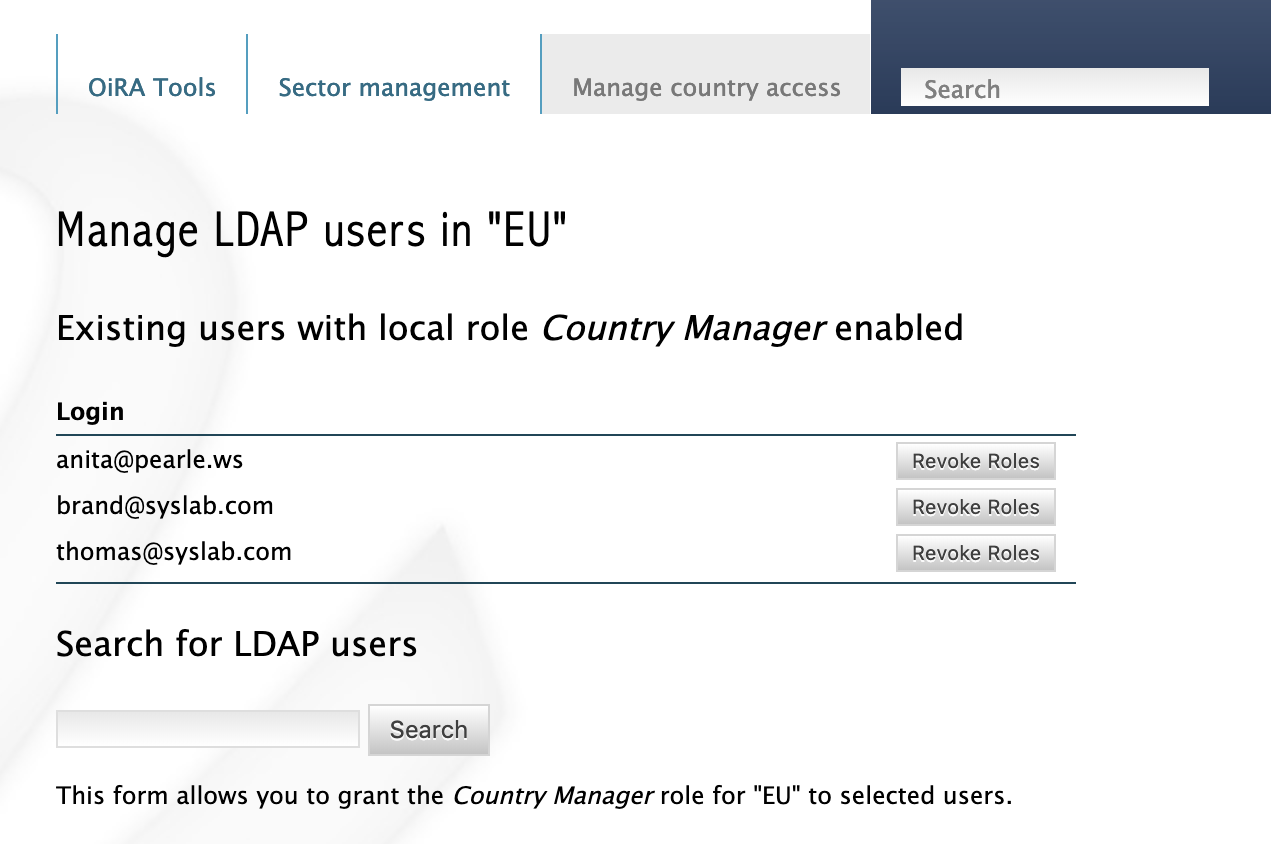Open the OiRA Tools tab

click(152, 88)
